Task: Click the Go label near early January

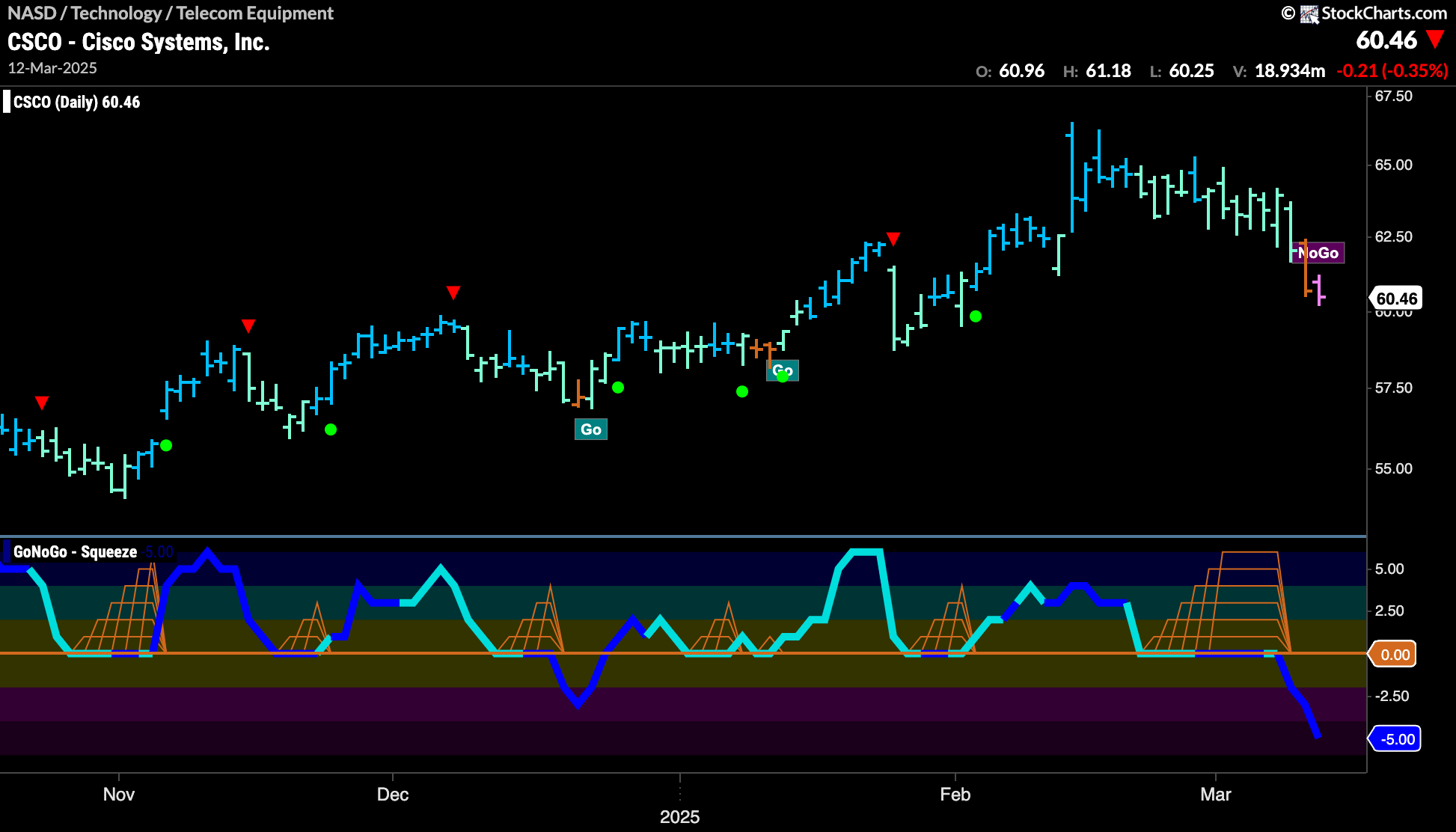Action: click(x=783, y=370)
